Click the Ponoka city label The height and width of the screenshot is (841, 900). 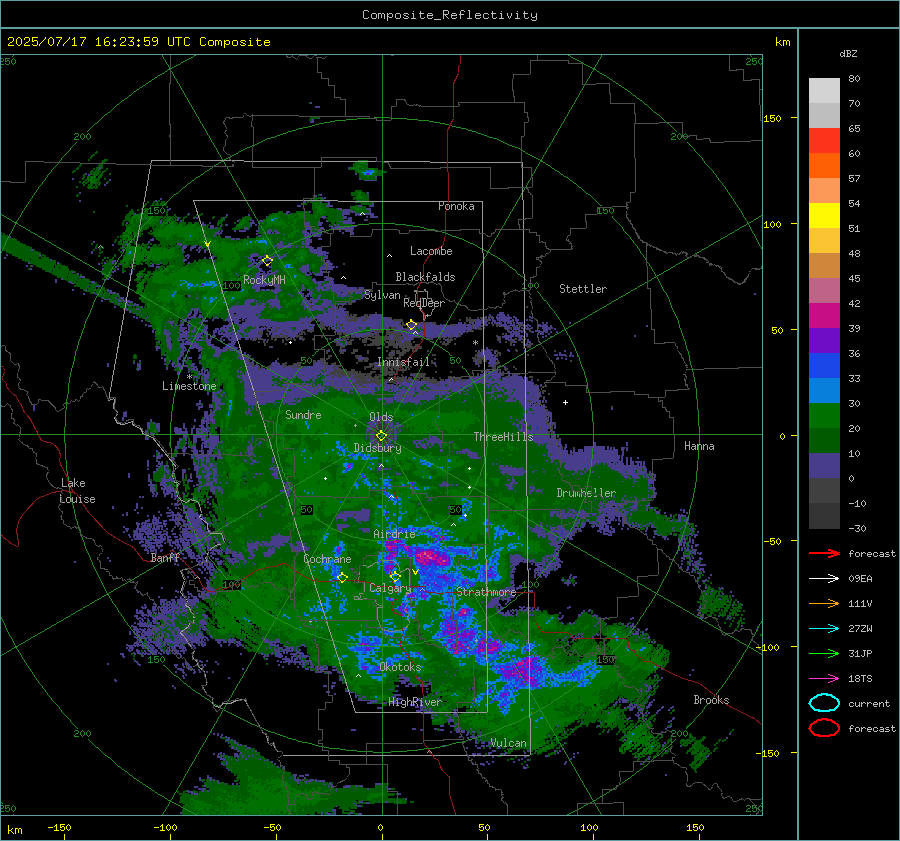[x=456, y=206]
